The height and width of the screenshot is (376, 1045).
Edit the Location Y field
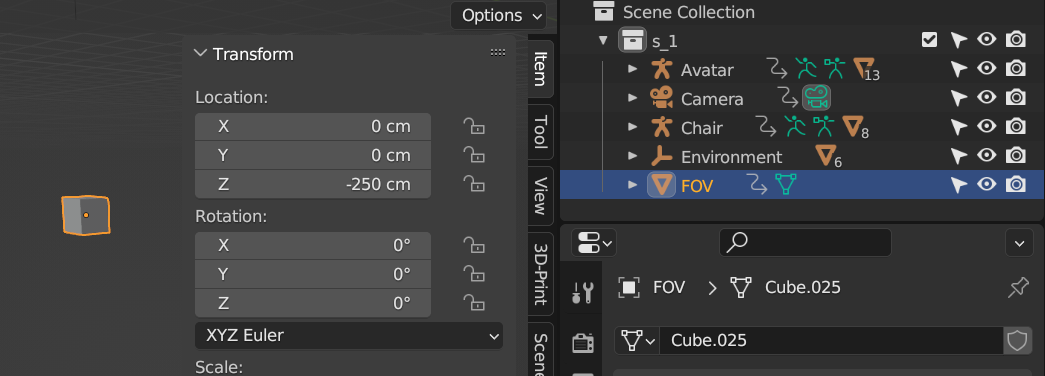313,155
